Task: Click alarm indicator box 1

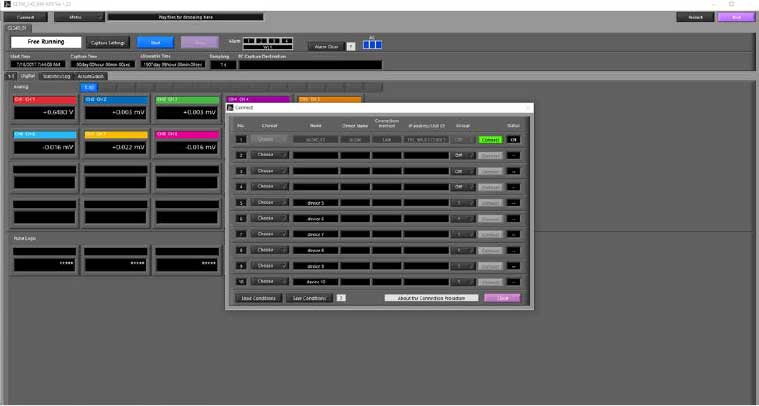Action: (248, 40)
